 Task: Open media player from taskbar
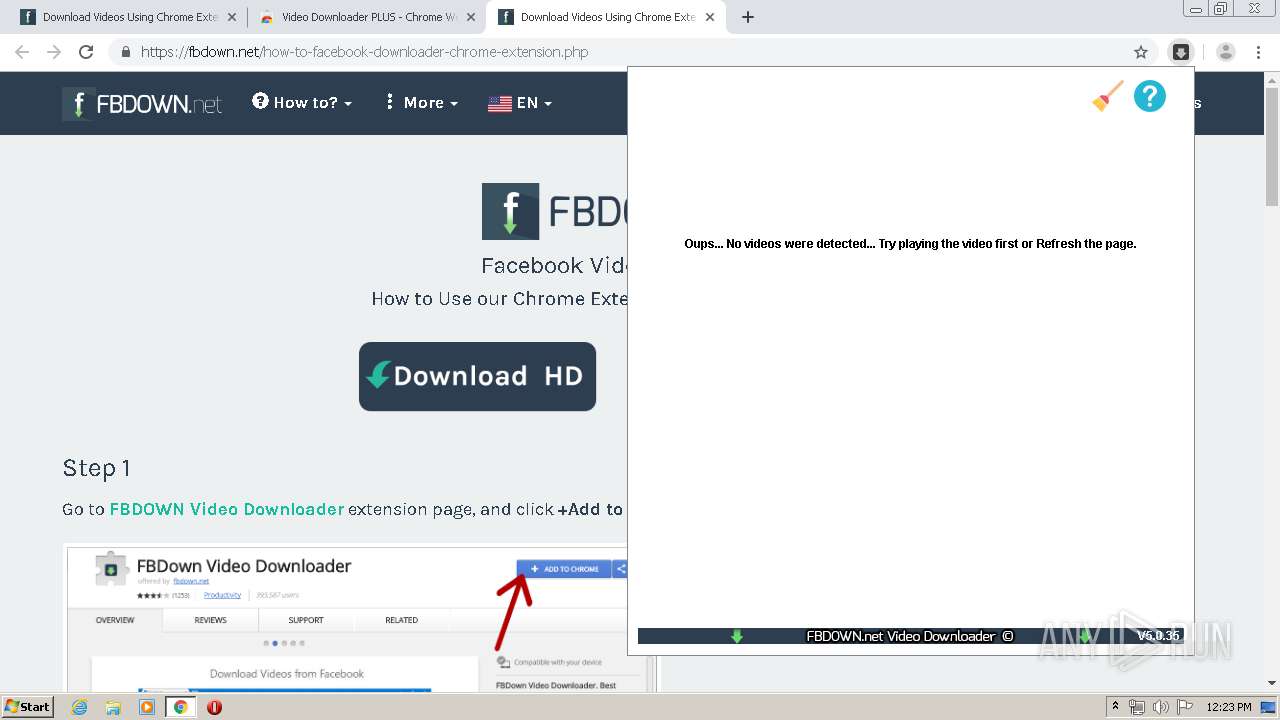click(x=147, y=707)
